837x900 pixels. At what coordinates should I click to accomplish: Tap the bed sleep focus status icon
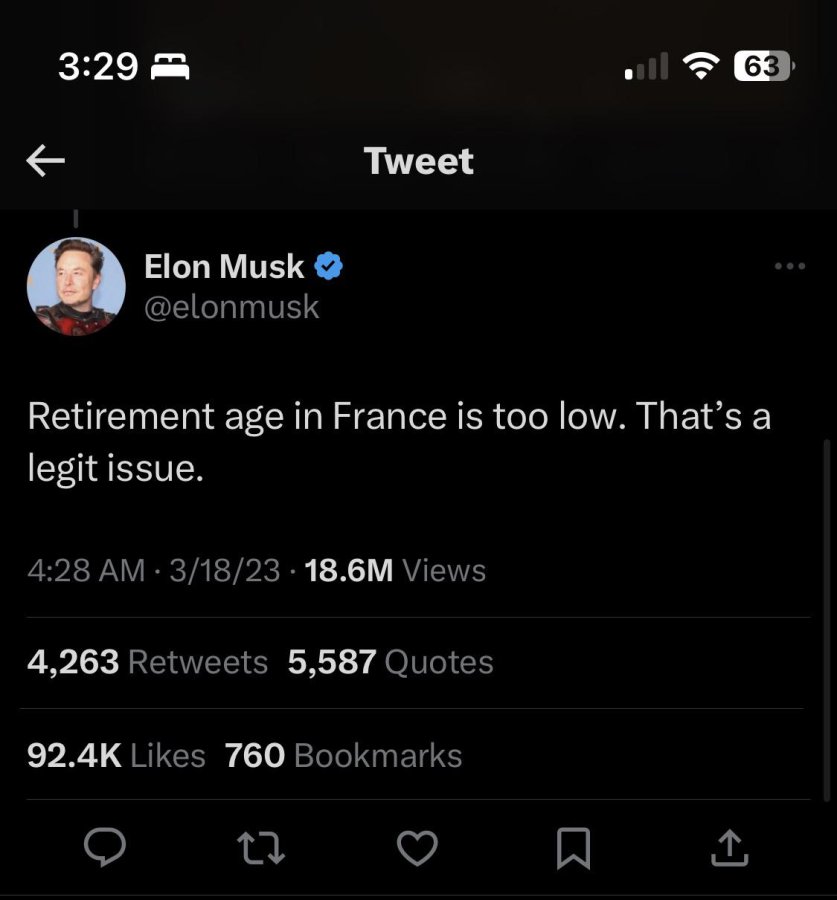tap(169, 67)
